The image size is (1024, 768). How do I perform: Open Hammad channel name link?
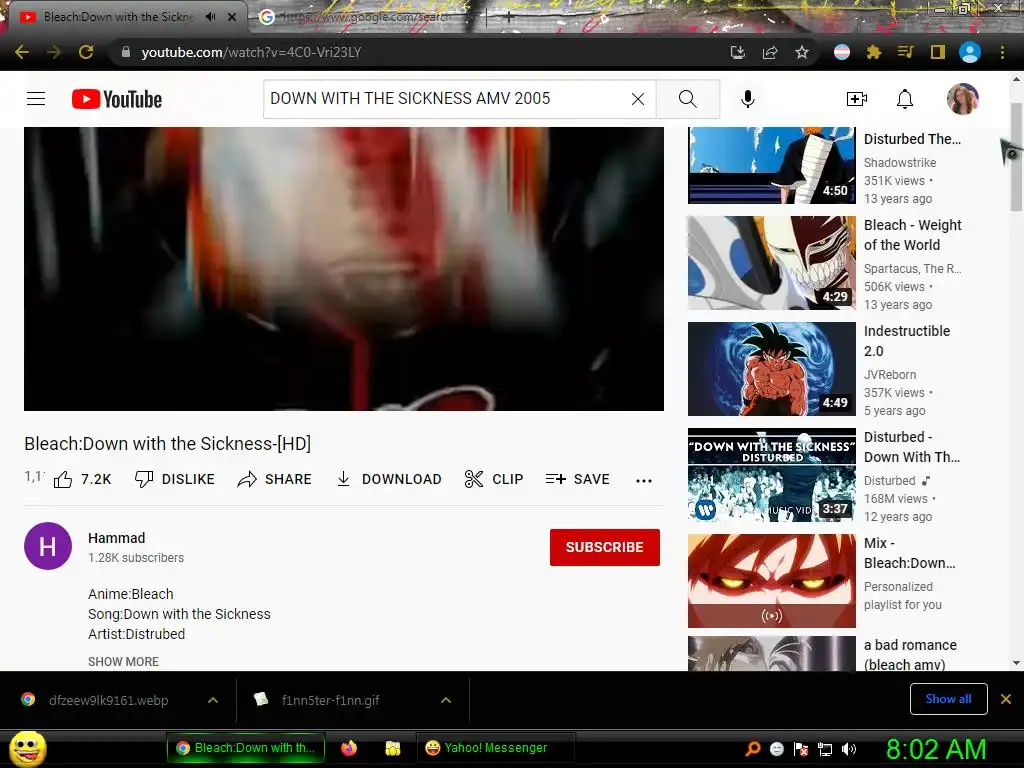[x=116, y=538]
